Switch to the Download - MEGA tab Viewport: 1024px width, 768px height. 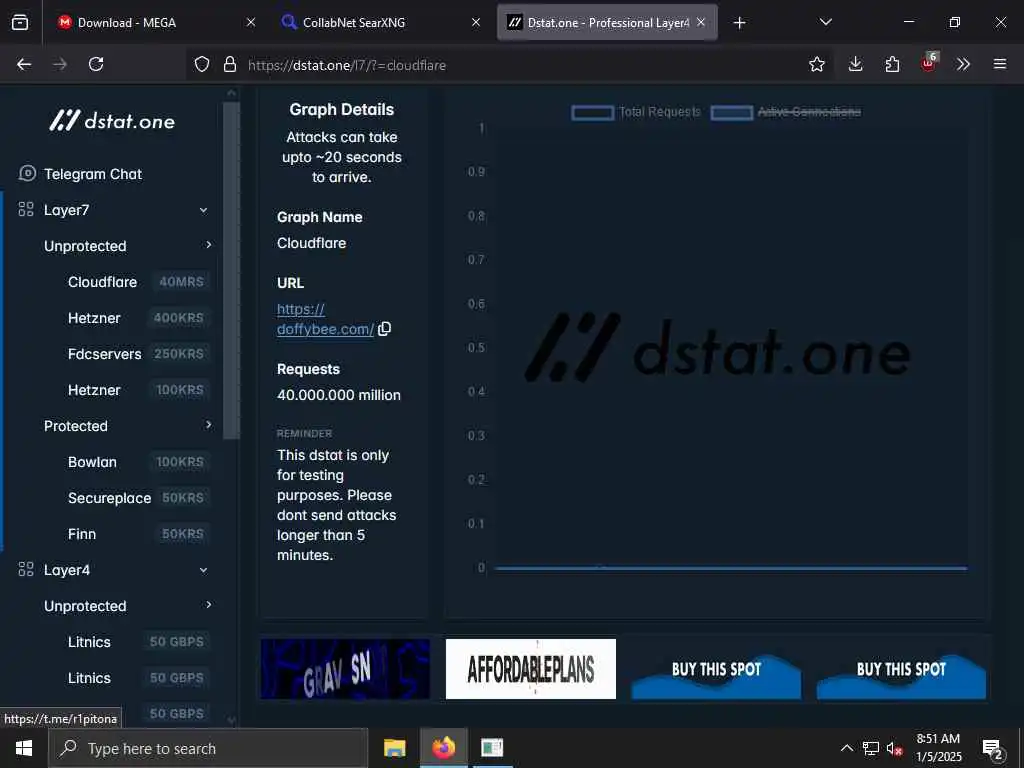point(155,22)
